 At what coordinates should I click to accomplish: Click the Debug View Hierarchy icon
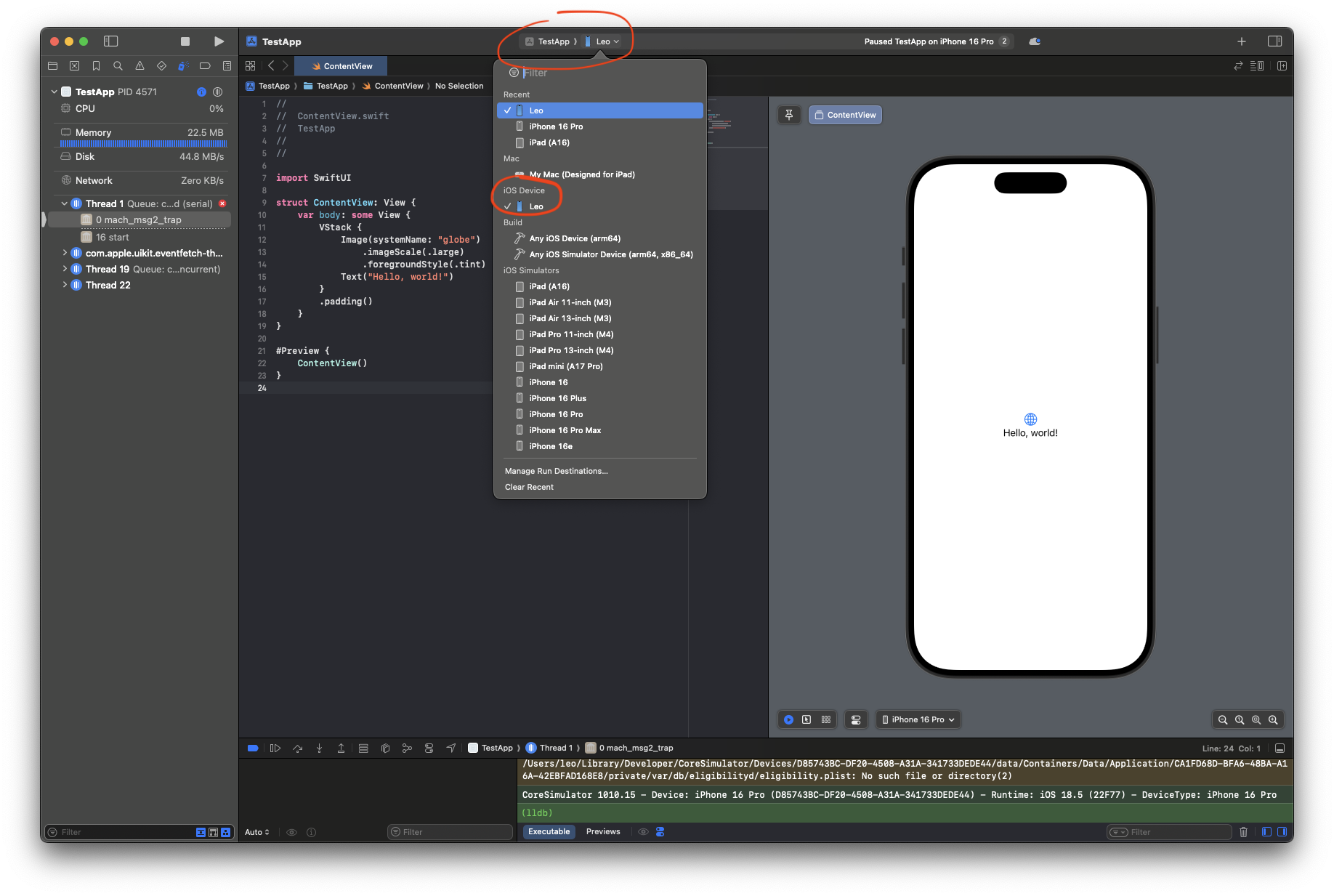pos(385,748)
